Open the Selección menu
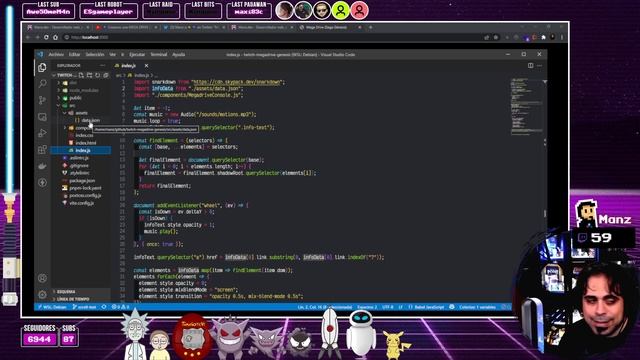The width and height of the screenshot is (640, 360). click(x=95, y=54)
